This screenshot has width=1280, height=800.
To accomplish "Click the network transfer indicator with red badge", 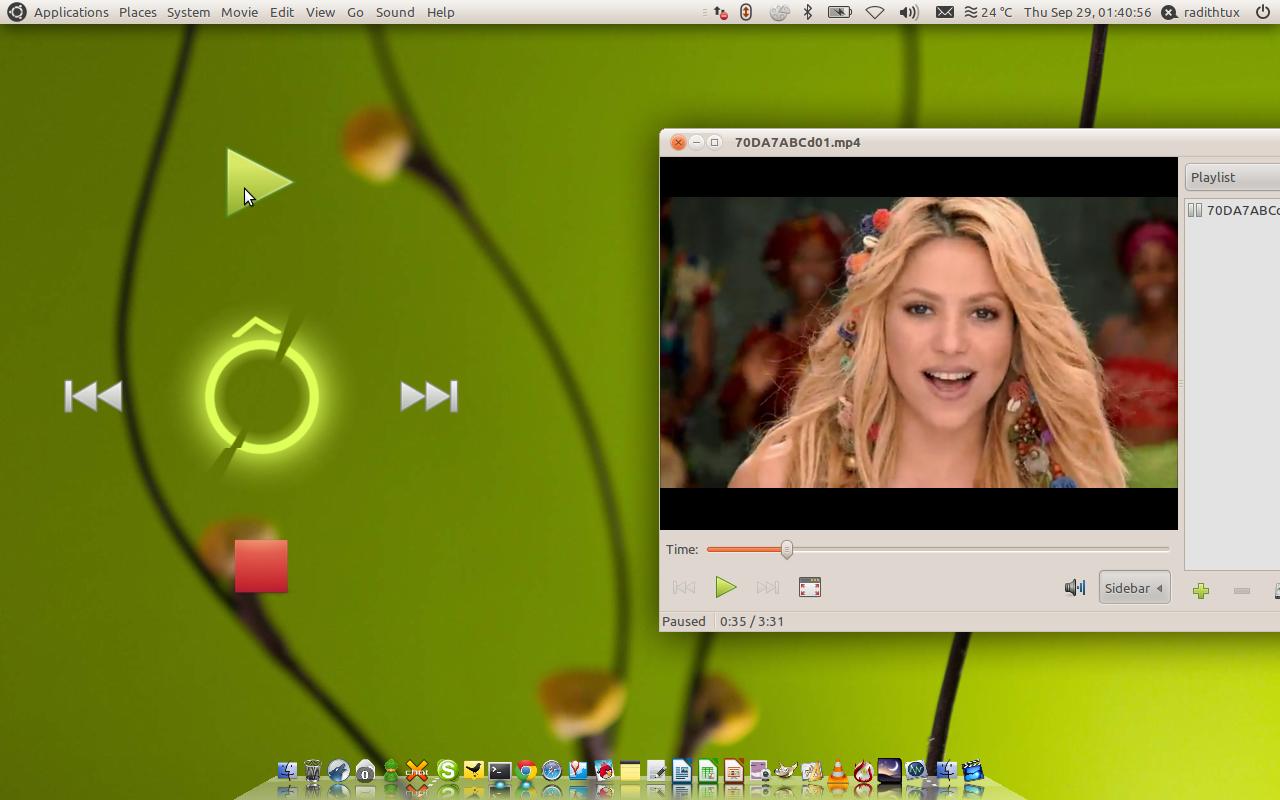I will coord(719,12).
